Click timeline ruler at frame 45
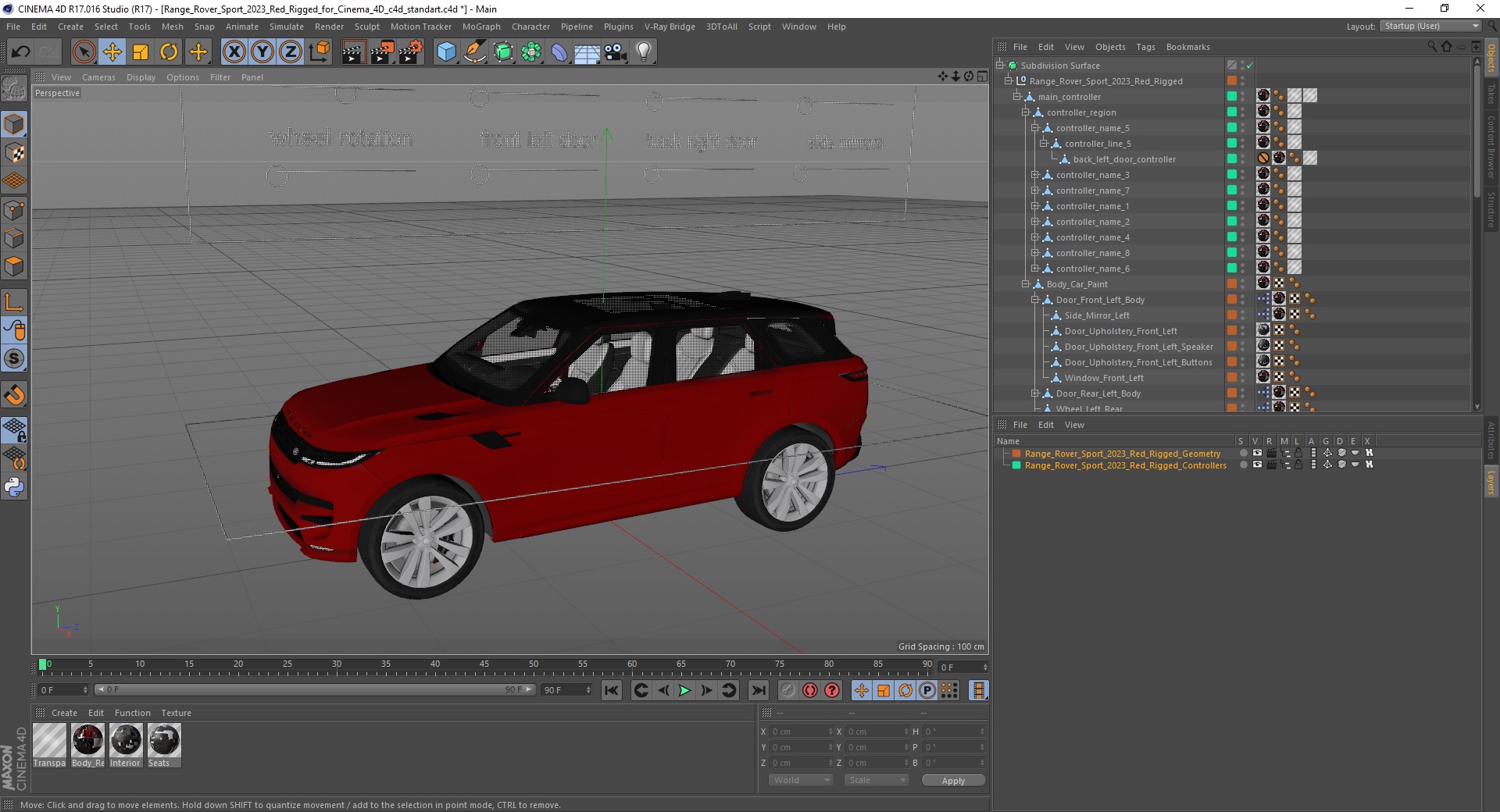The width and height of the screenshot is (1500, 812). (484, 666)
